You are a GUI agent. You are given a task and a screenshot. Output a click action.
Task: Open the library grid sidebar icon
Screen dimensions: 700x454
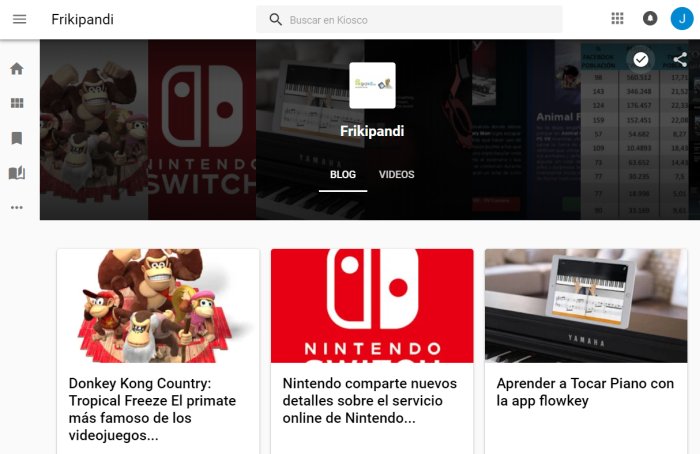coord(17,103)
